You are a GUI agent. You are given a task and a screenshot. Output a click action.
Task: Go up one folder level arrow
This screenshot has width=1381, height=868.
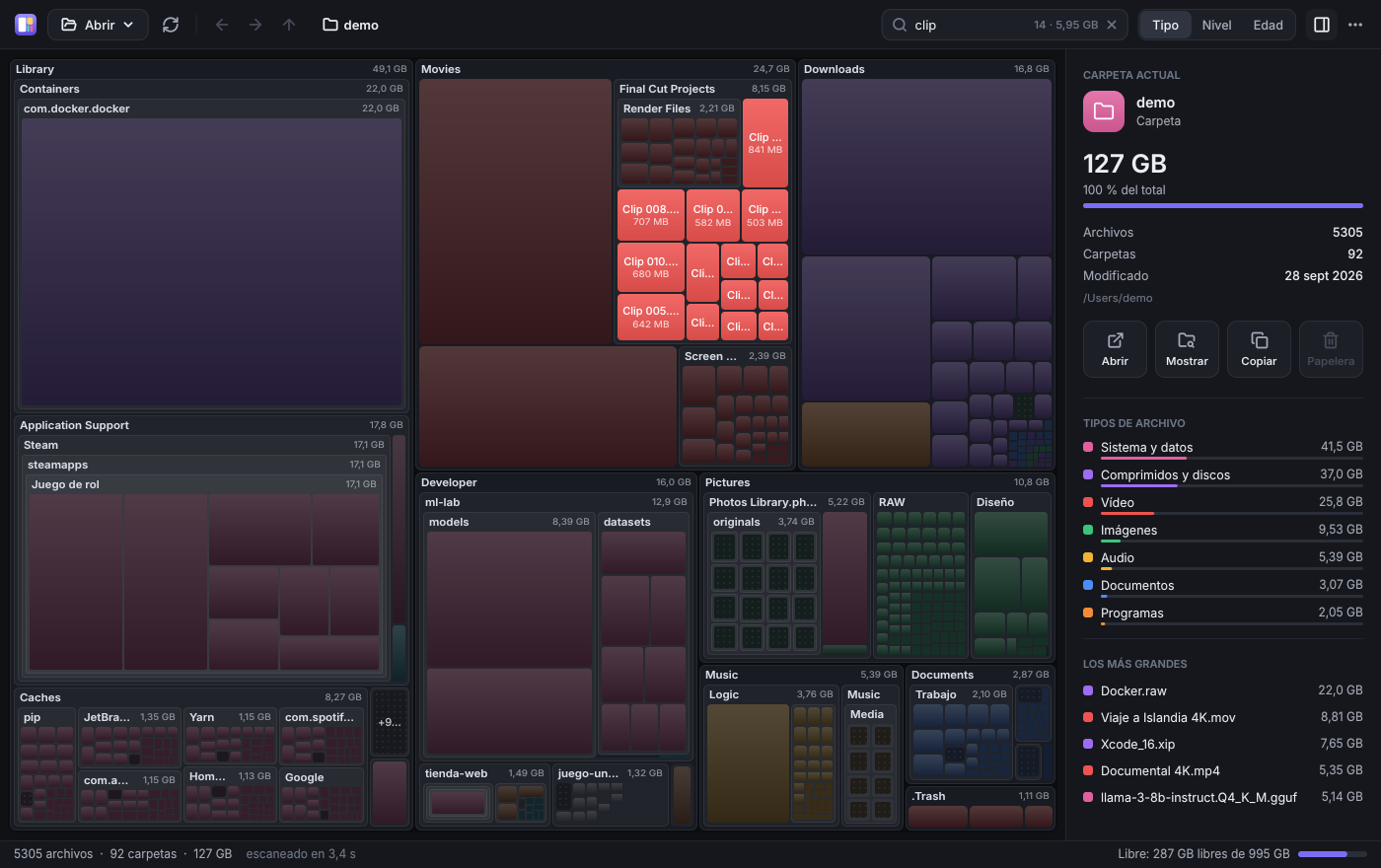289,25
